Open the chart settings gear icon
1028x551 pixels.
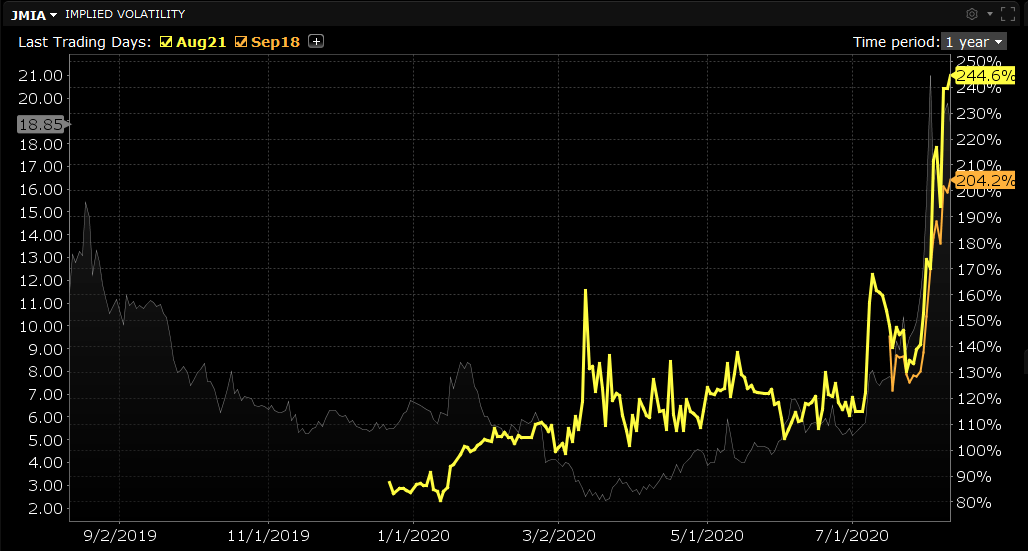pyautogui.click(x=972, y=14)
